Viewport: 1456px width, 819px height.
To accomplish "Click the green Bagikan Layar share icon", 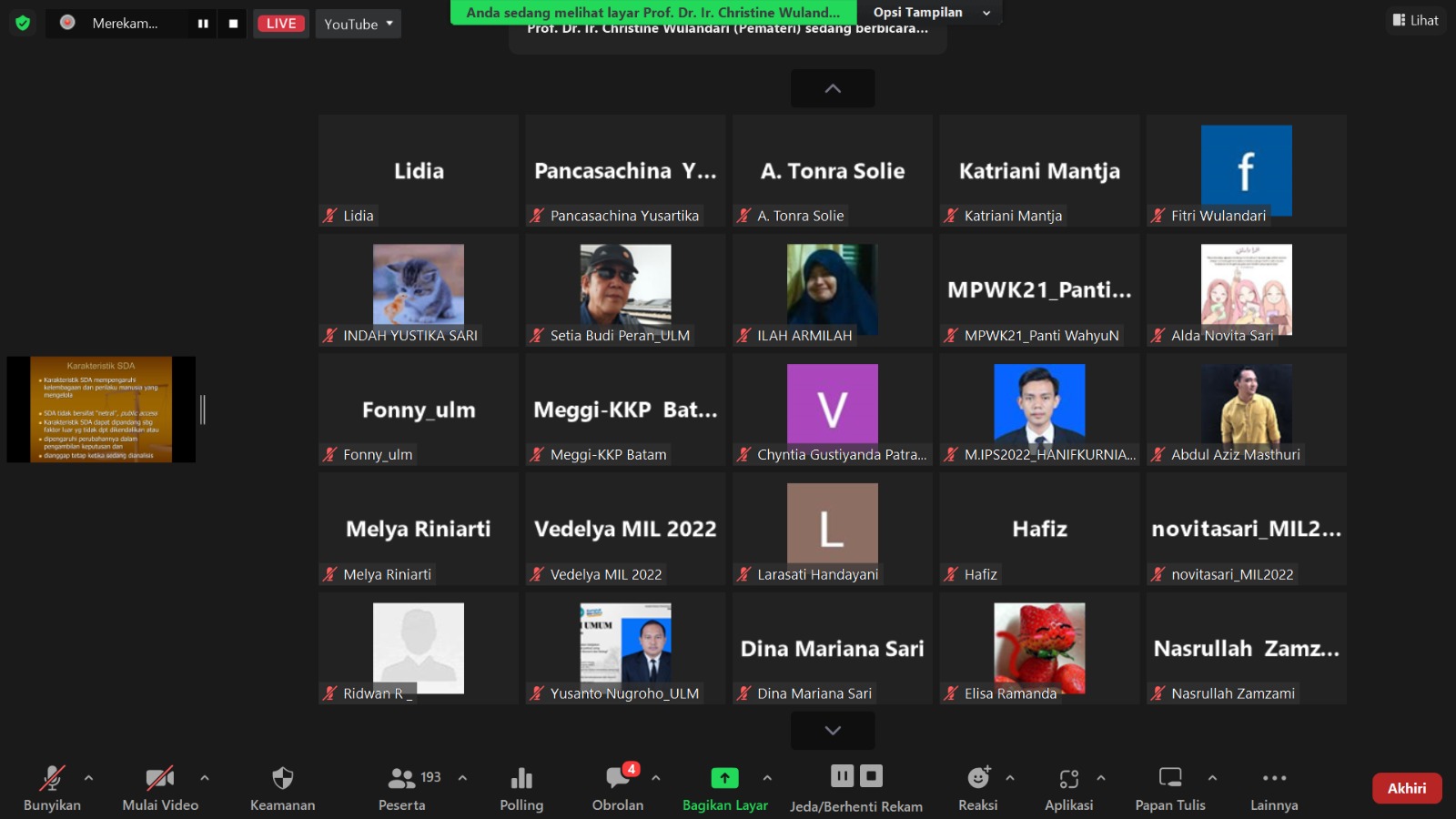I will pyautogui.click(x=724, y=779).
